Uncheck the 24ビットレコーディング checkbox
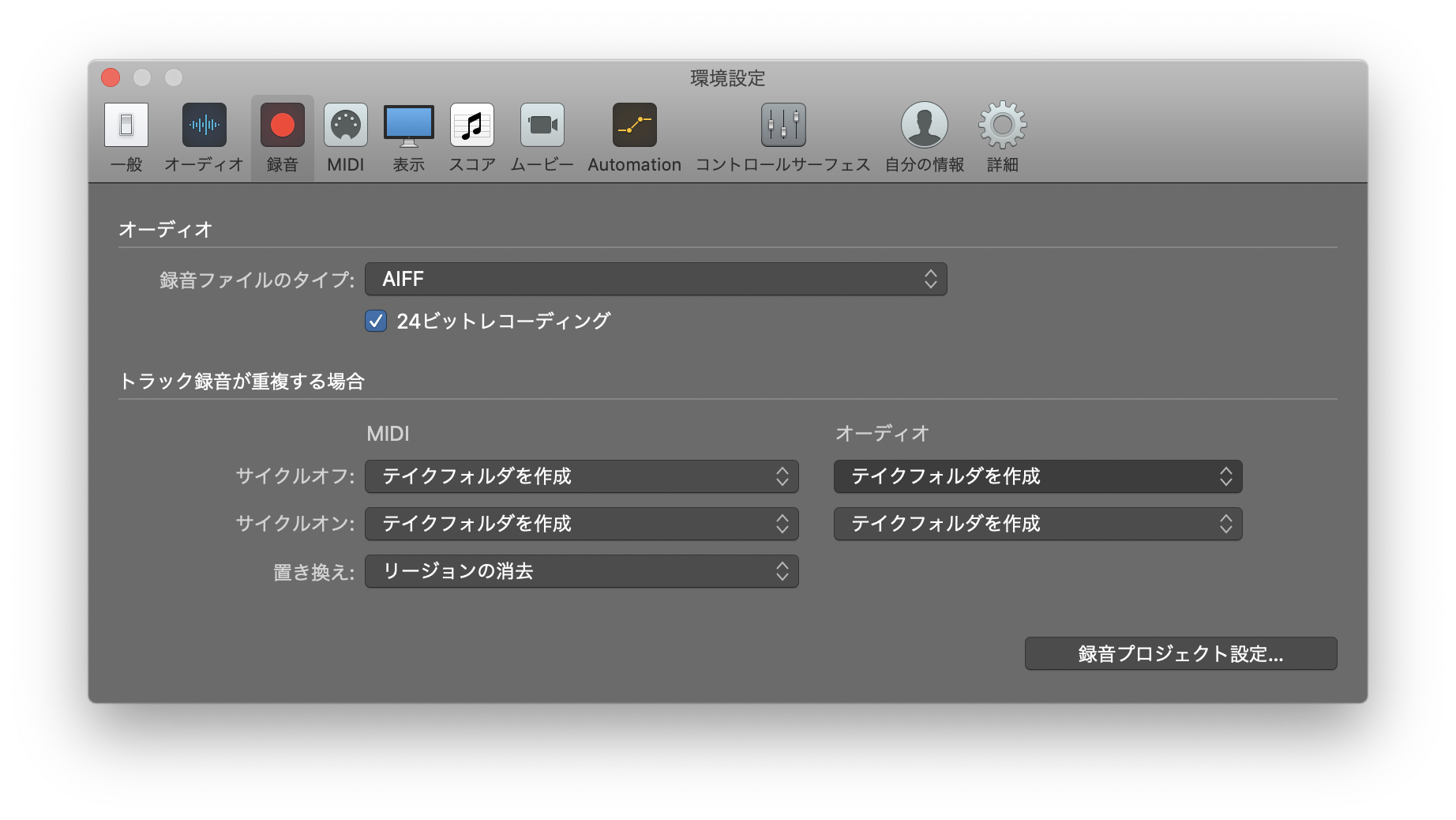 (x=376, y=322)
